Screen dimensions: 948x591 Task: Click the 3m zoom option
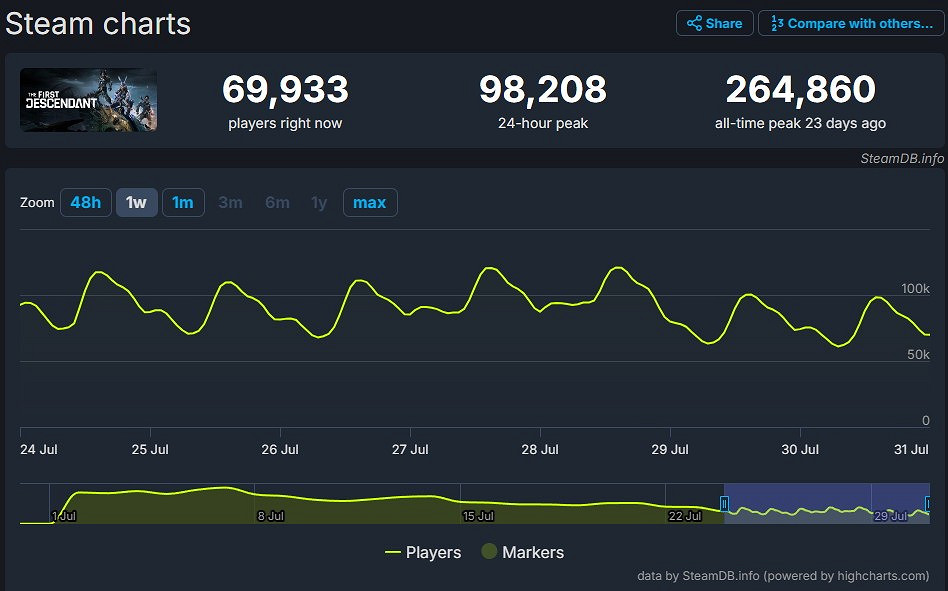(230, 202)
